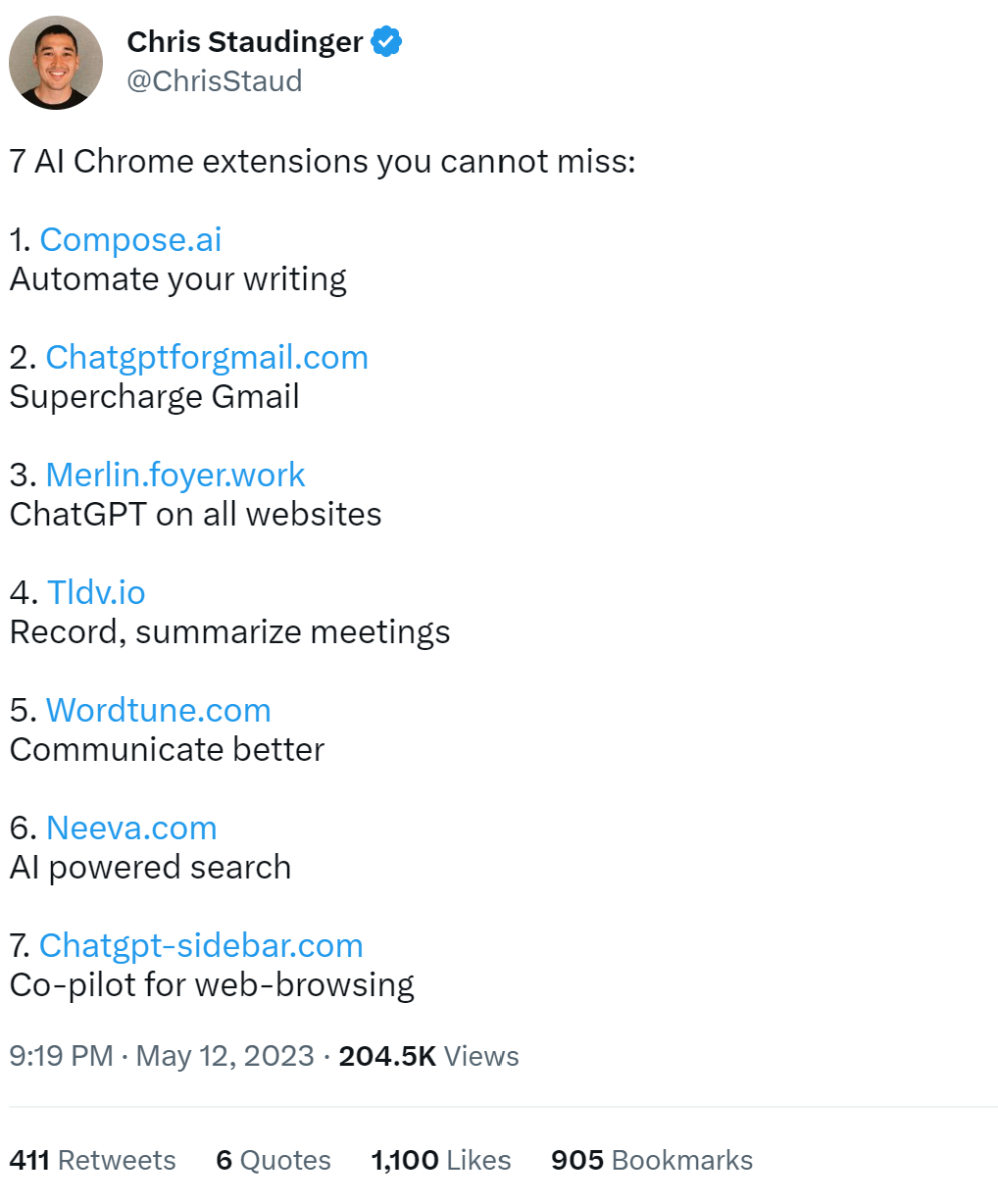Open the Chris Staudinger display name

245,42
